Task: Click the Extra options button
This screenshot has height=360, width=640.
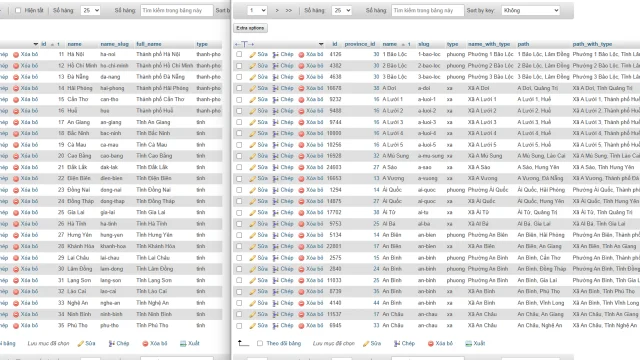Action: coord(250,28)
